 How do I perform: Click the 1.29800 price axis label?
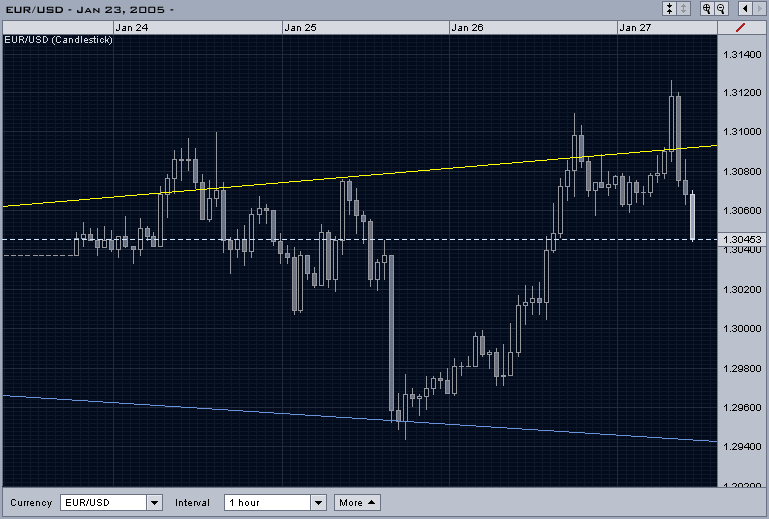click(742, 368)
